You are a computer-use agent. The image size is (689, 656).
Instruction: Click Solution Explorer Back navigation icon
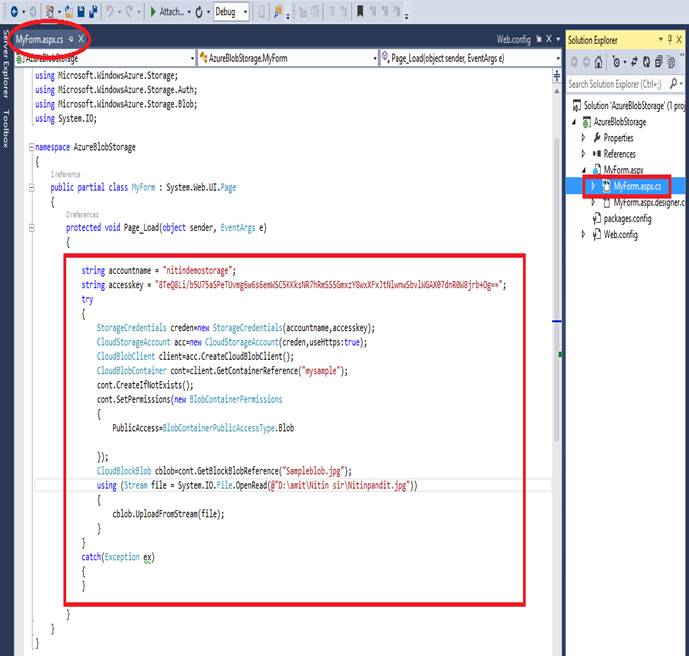pos(574,62)
